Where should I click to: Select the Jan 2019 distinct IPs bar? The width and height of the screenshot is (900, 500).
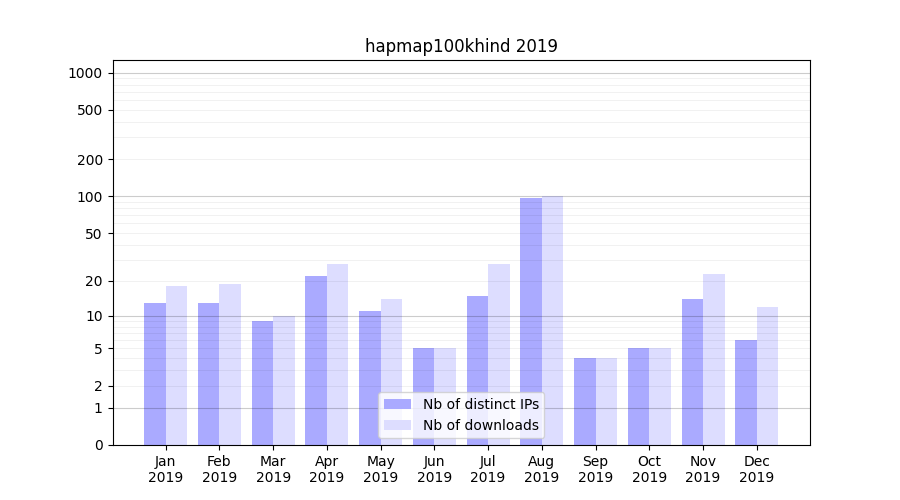tap(155, 374)
